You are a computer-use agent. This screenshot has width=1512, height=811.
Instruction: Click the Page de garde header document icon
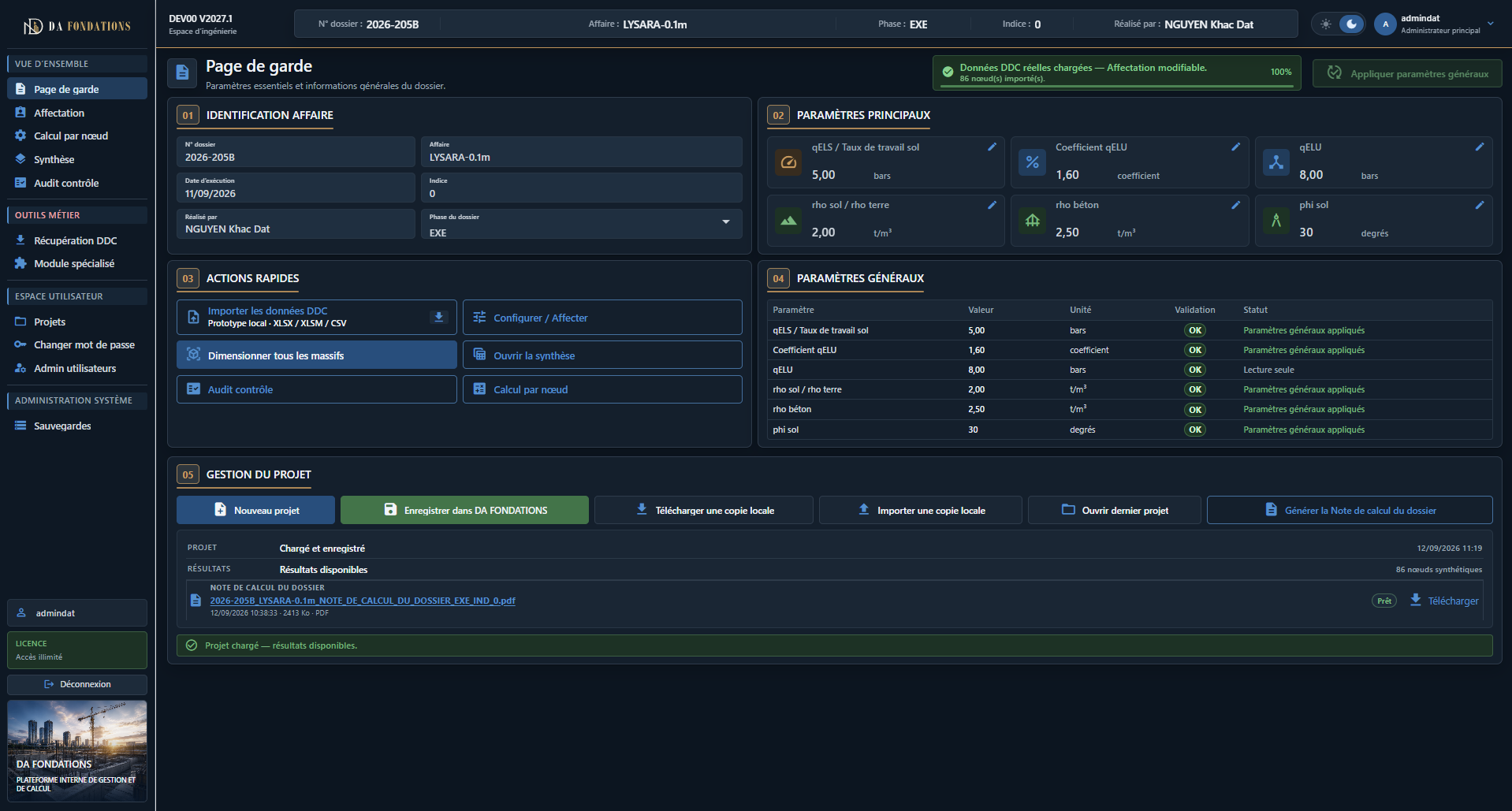point(182,73)
